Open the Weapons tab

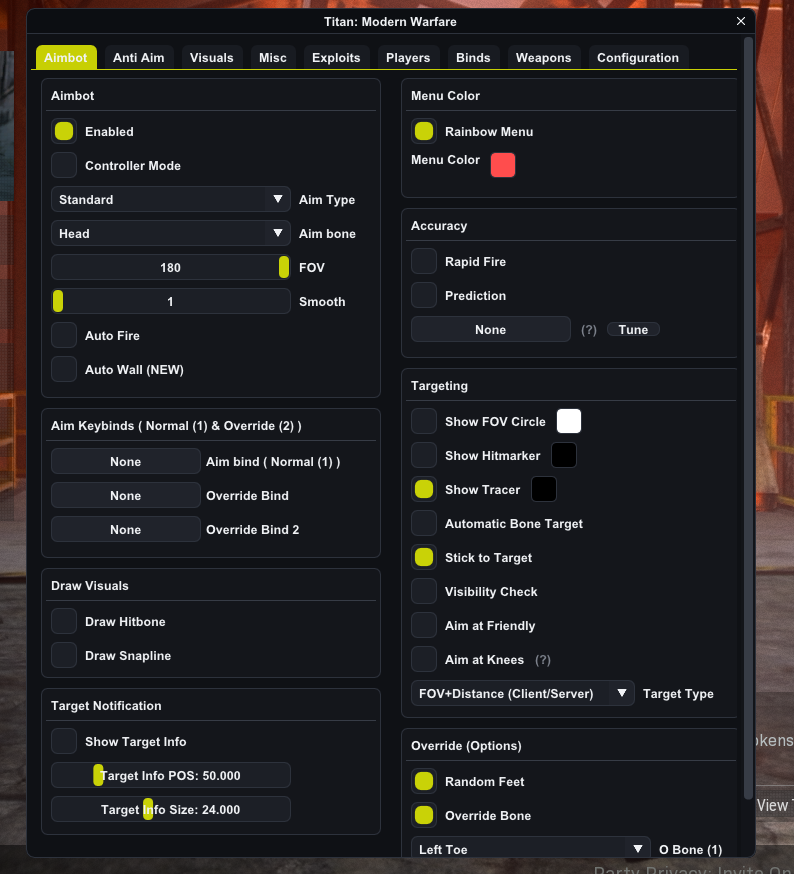pyautogui.click(x=544, y=57)
